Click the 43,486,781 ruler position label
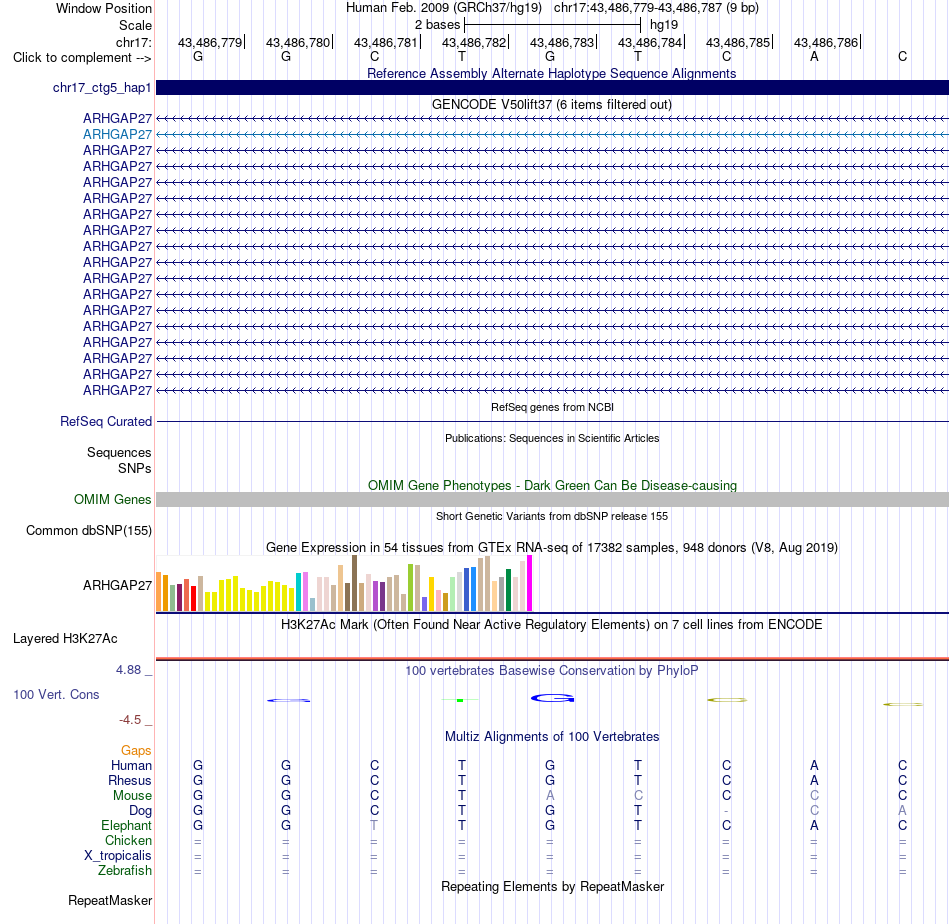 (386, 42)
